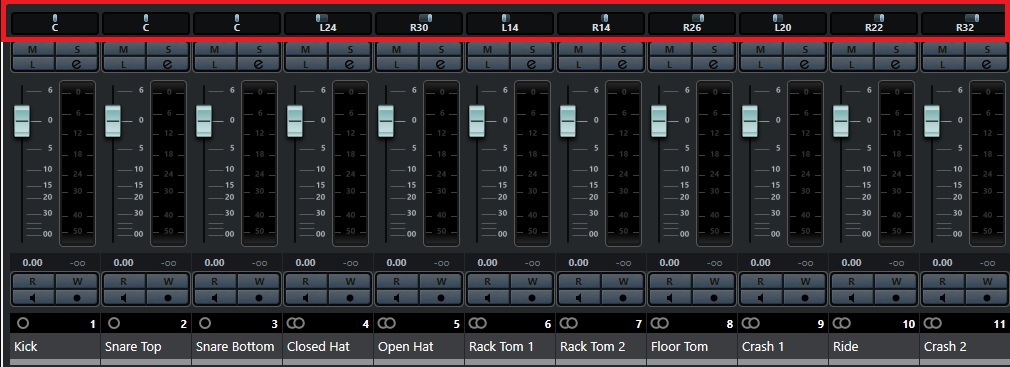Image resolution: width=1010 pixels, height=367 pixels.
Task: Enable Read automation on Crash 1
Action: point(761,281)
